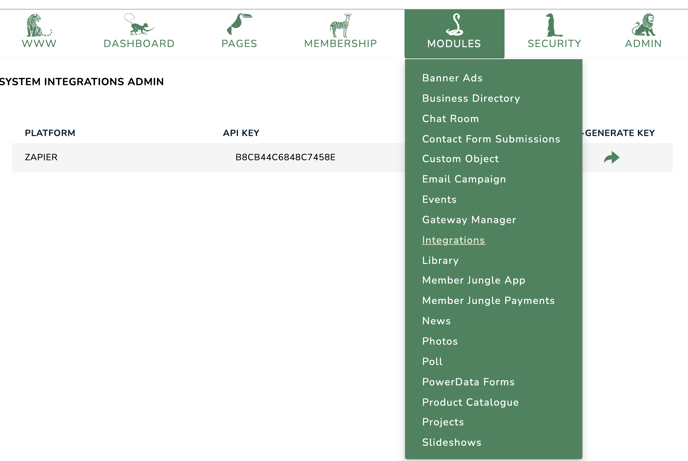
Task: Open the Membership navigation label
Action: click(340, 43)
